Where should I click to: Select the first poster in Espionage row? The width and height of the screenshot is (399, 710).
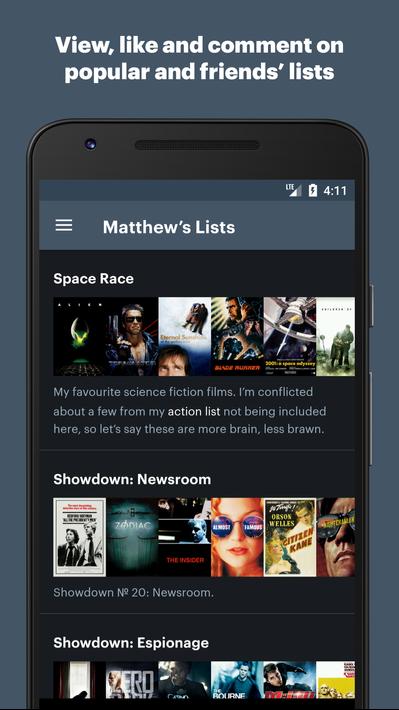pyautogui.click(x=80, y=681)
